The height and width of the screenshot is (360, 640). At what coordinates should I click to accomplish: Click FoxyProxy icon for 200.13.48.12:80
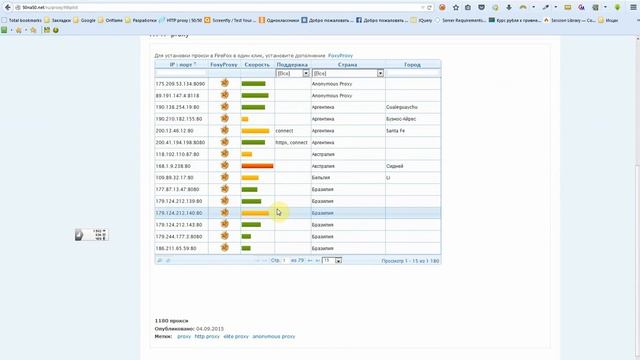point(224,130)
